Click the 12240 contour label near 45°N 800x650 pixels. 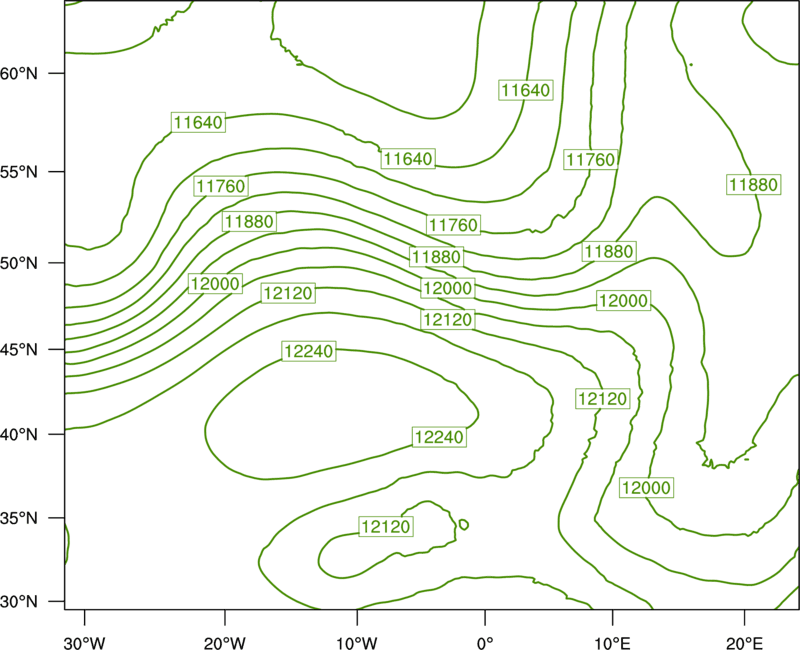309,351
